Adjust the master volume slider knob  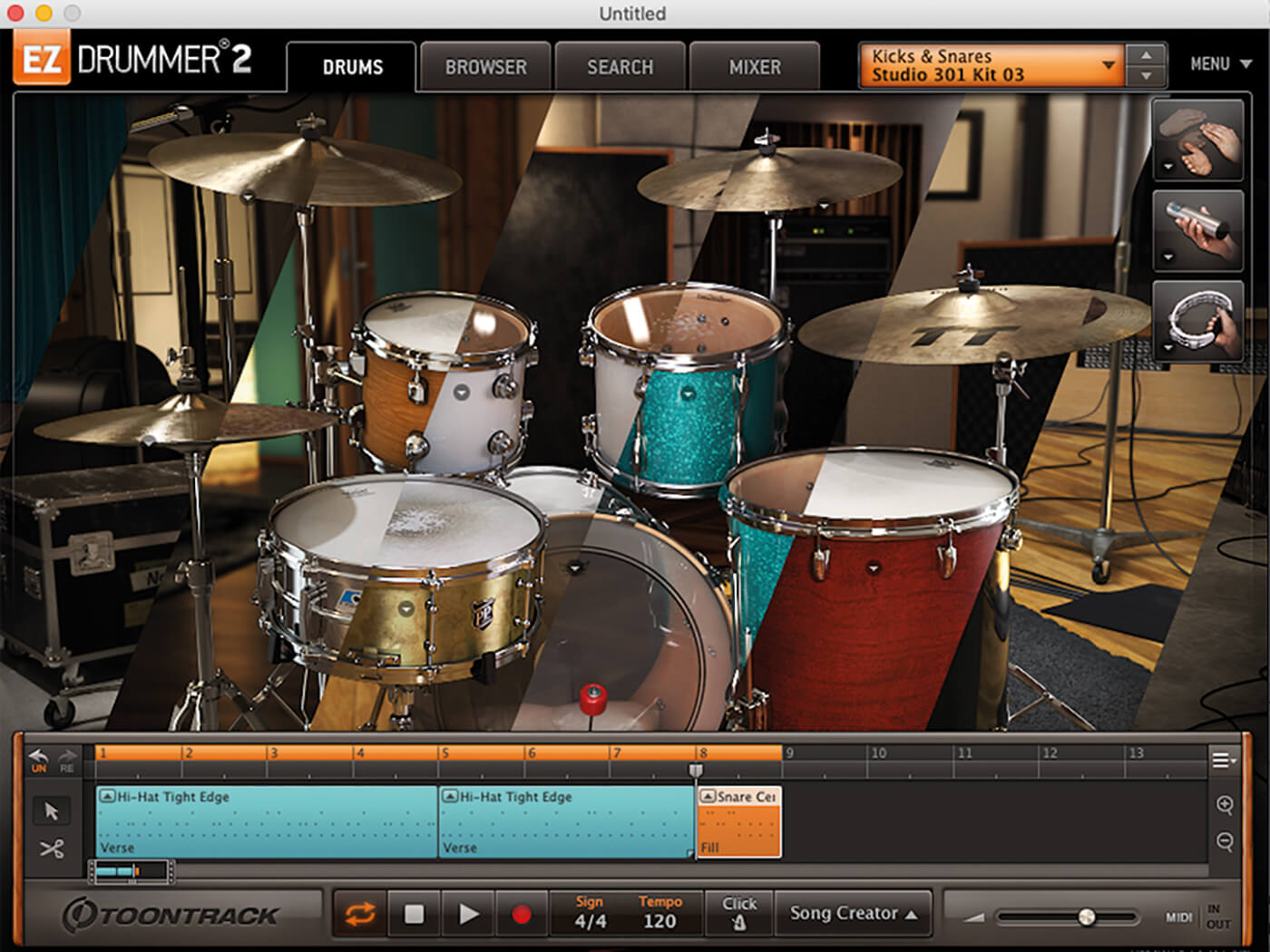[x=1087, y=918]
